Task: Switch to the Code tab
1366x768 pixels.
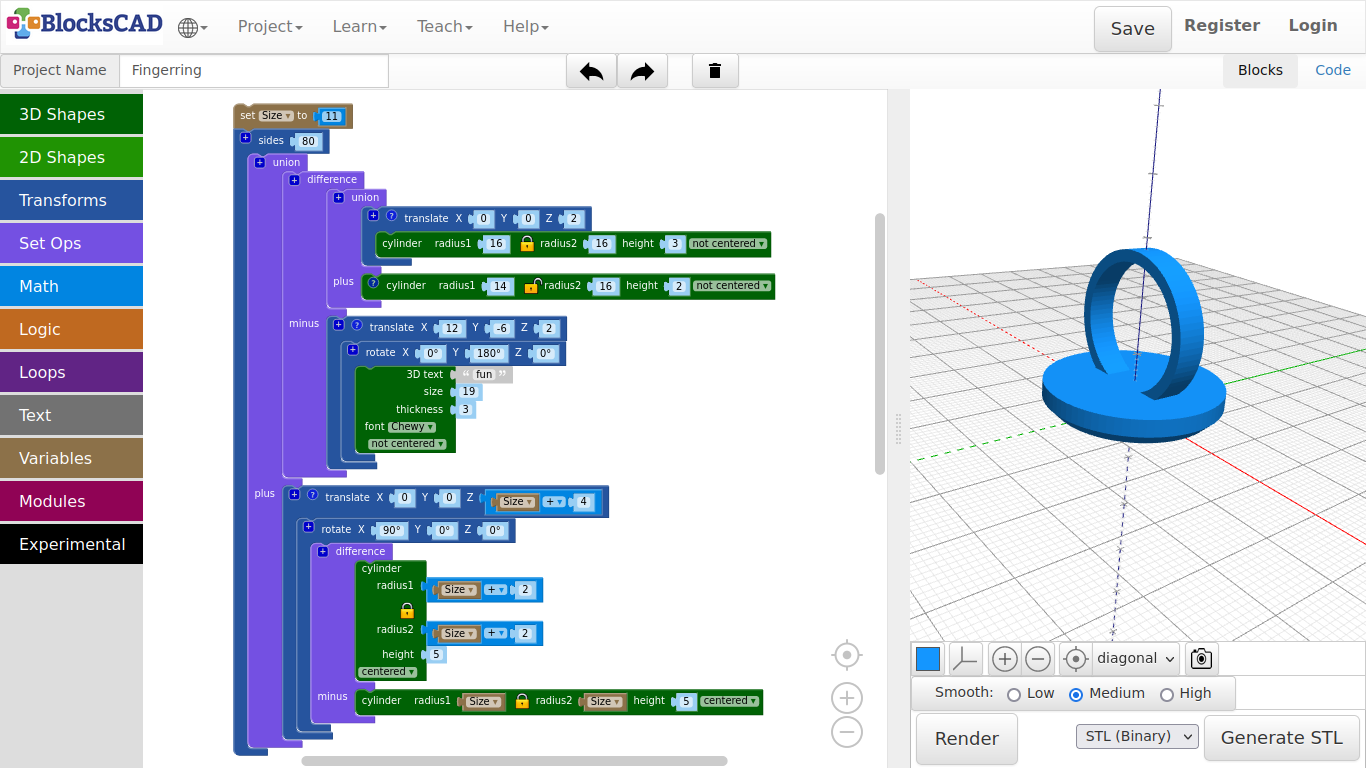Action: 1332,70
